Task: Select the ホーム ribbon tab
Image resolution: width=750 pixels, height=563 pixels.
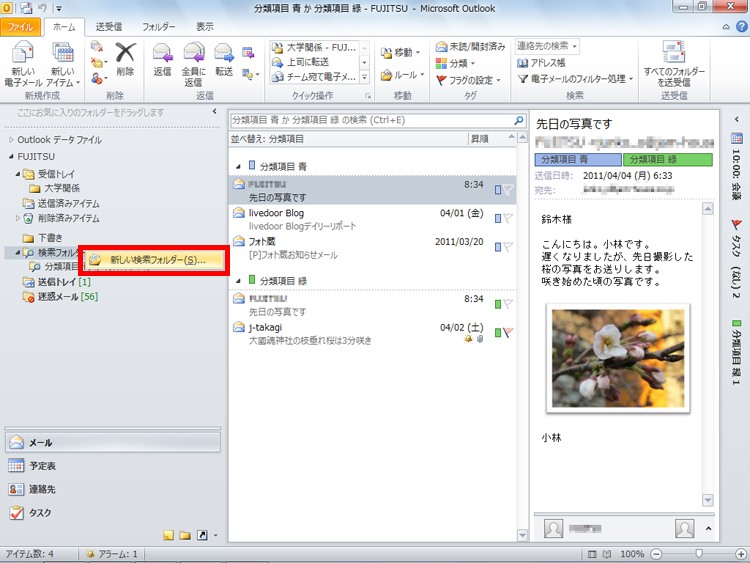Action: (64, 27)
